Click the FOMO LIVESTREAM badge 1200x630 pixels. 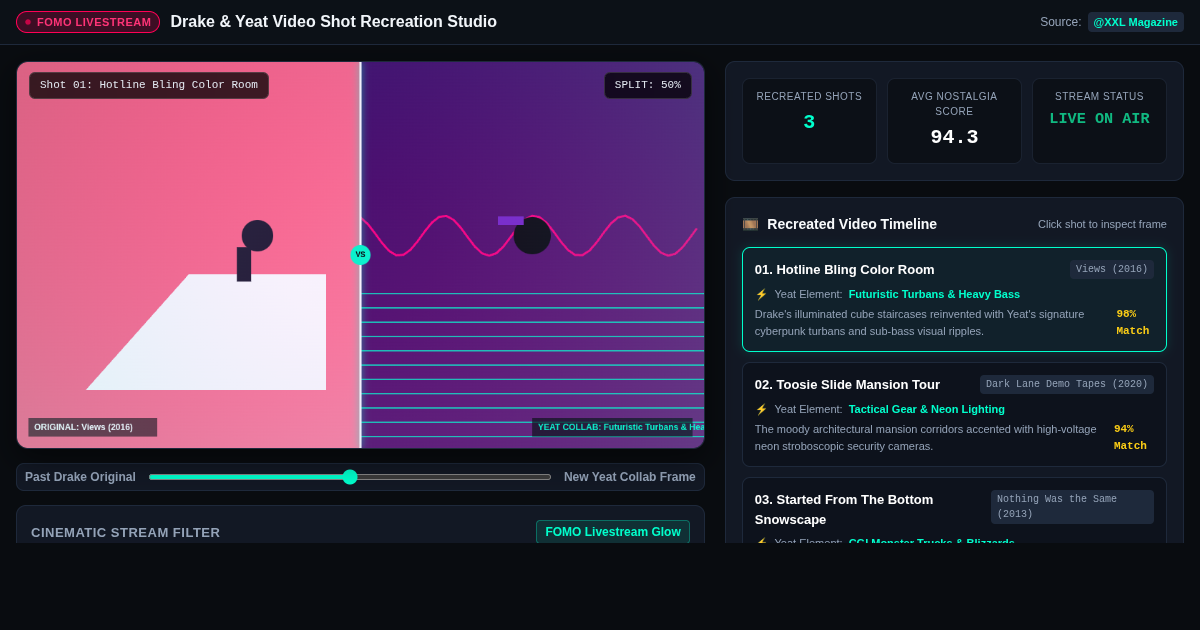point(88,22)
